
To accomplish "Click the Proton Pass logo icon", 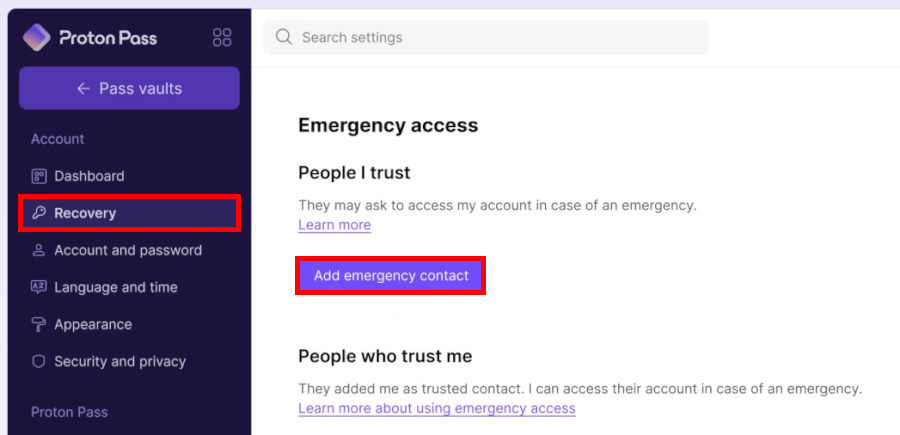I will click(x=37, y=38).
